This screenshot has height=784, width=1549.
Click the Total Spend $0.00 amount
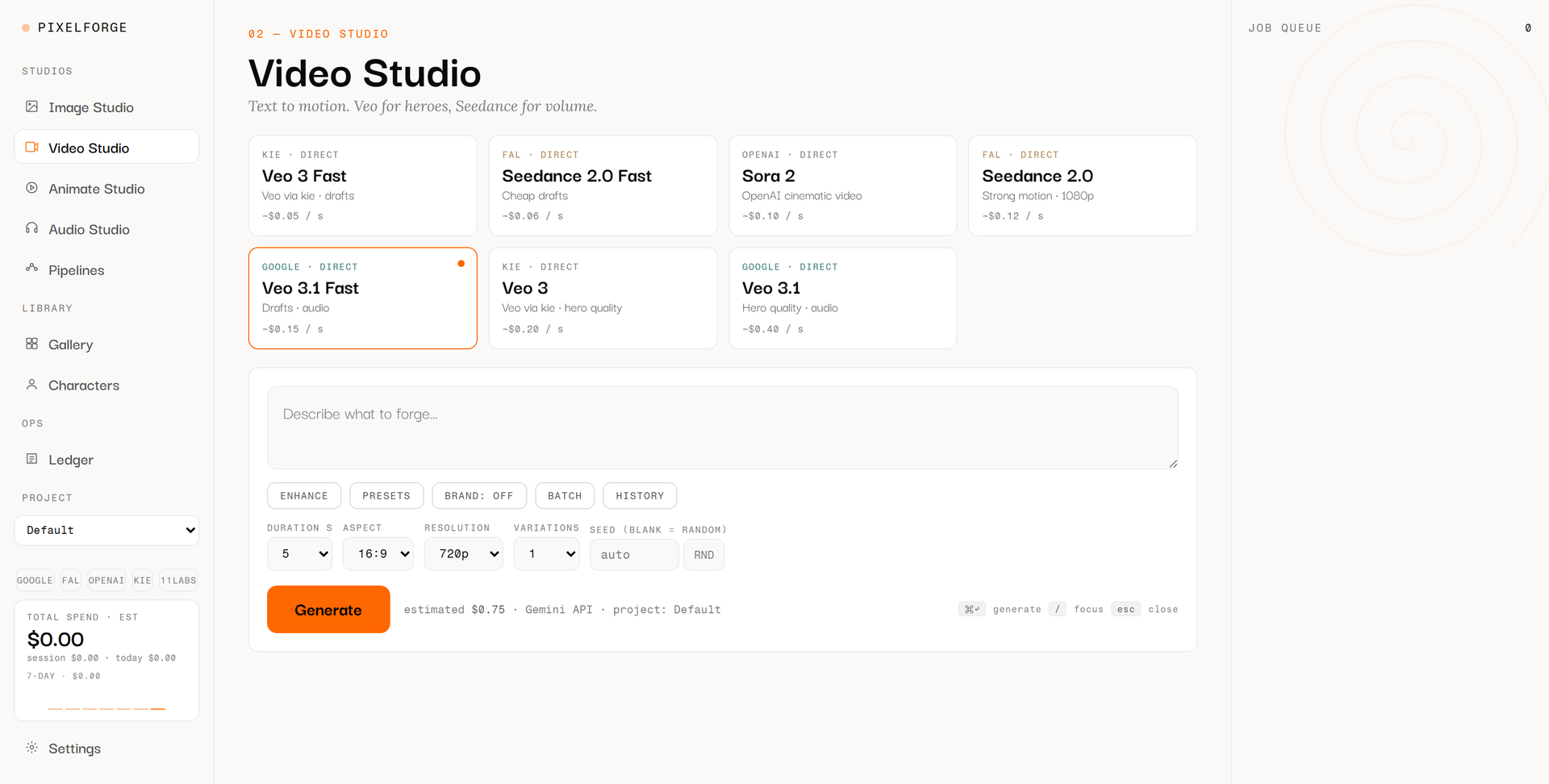pos(56,640)
